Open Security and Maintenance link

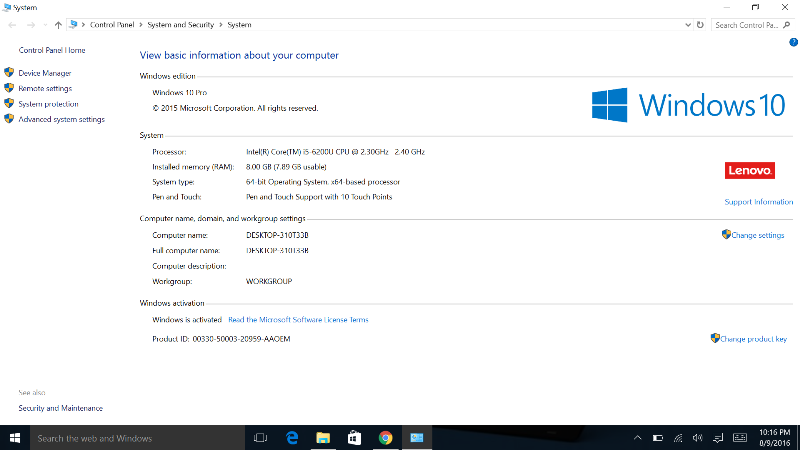[61, 408]
